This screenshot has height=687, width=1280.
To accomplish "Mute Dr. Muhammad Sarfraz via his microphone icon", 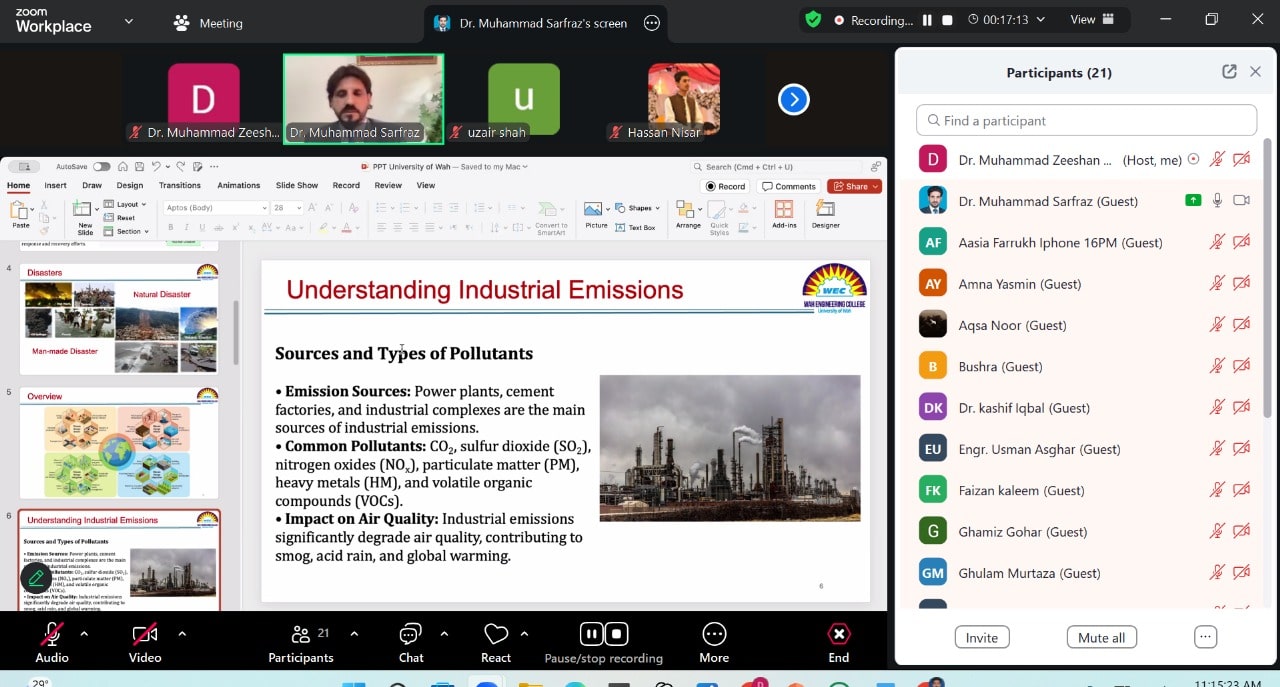I will coord(1217,201).
